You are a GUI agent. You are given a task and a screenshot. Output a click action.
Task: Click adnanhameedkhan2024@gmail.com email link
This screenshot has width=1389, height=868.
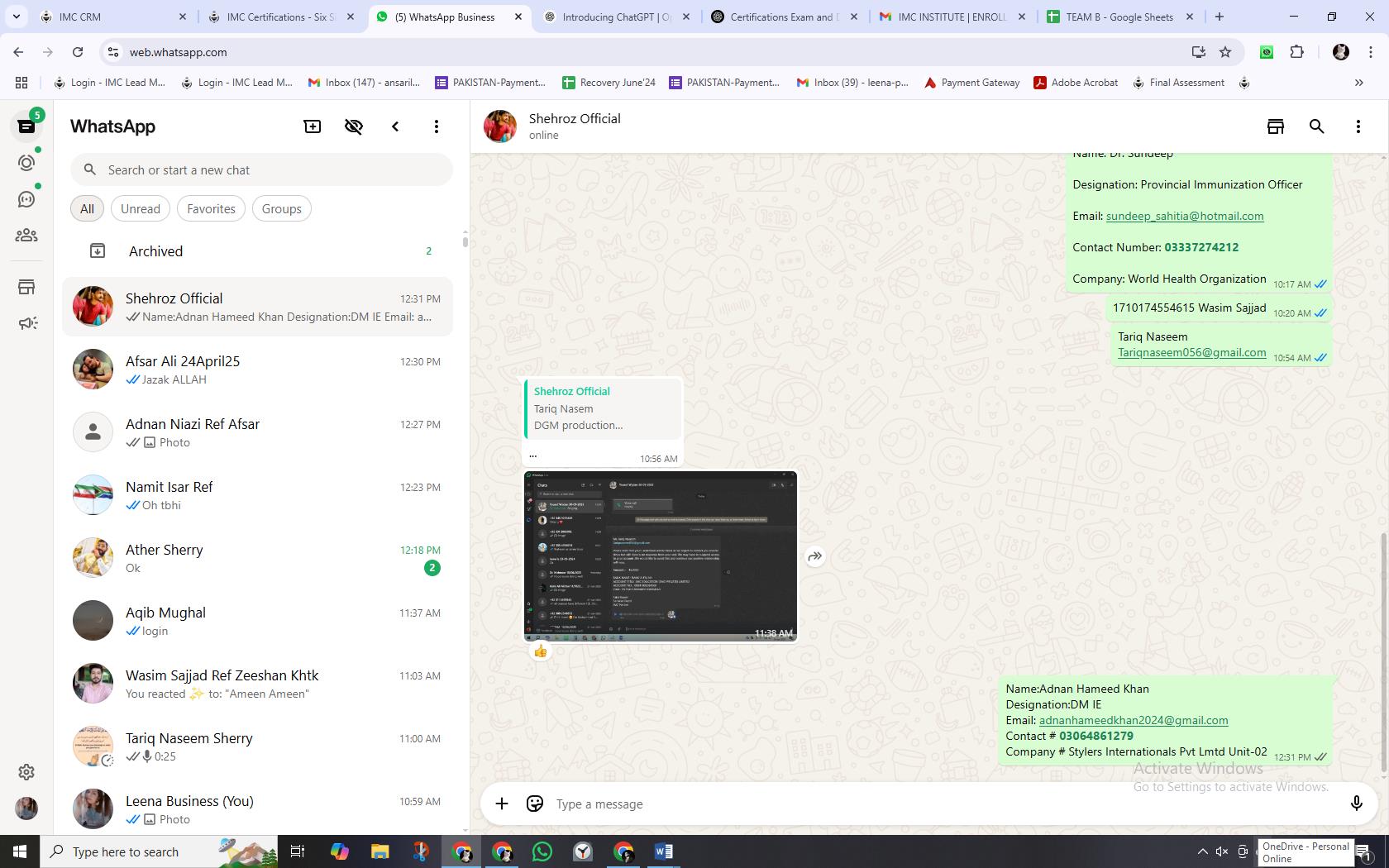[1134, 720]
